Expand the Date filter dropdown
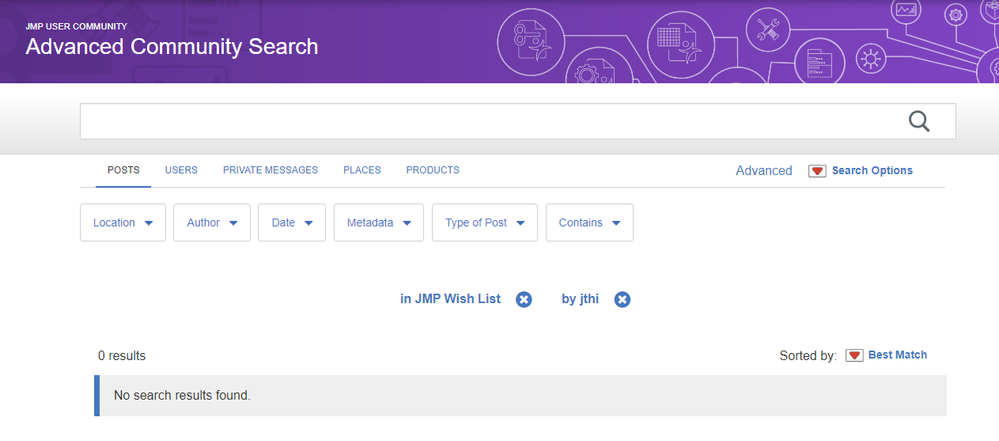The image size is (999, 441). click(292, 222)
